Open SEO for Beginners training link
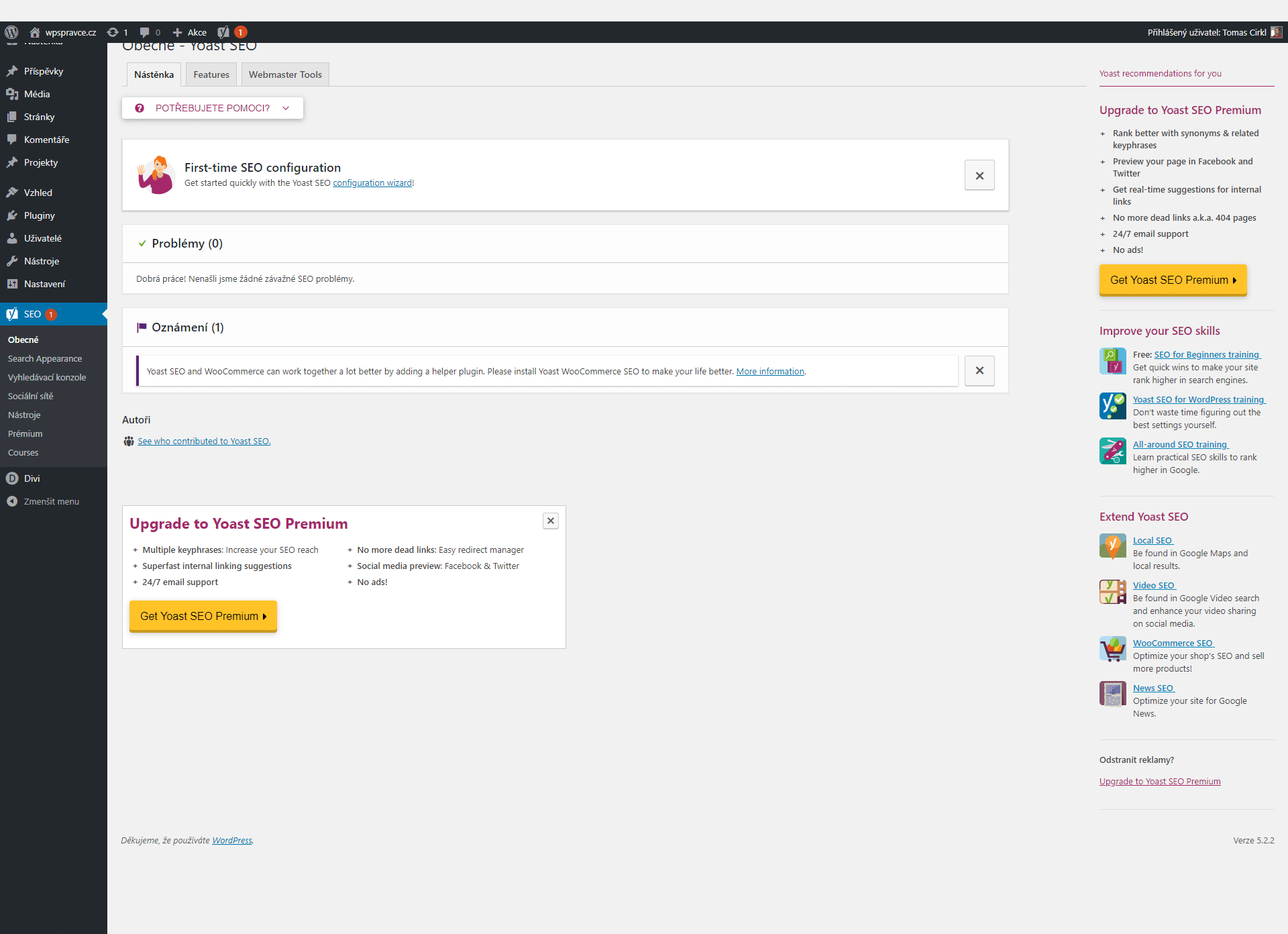This screenshot has width=1288, height=934. (x=1207, y=355)
